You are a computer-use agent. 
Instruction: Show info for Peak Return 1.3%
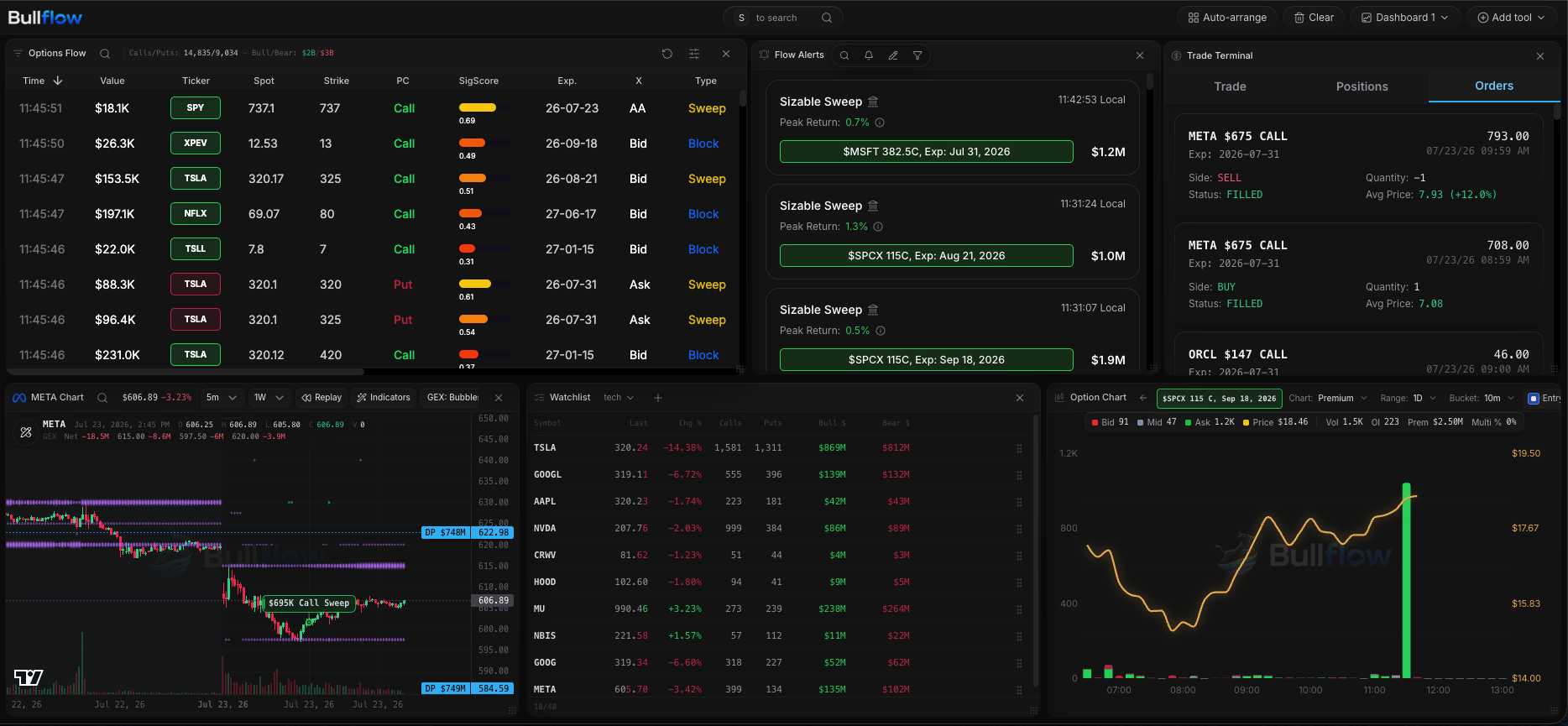(x=878, y=227)
